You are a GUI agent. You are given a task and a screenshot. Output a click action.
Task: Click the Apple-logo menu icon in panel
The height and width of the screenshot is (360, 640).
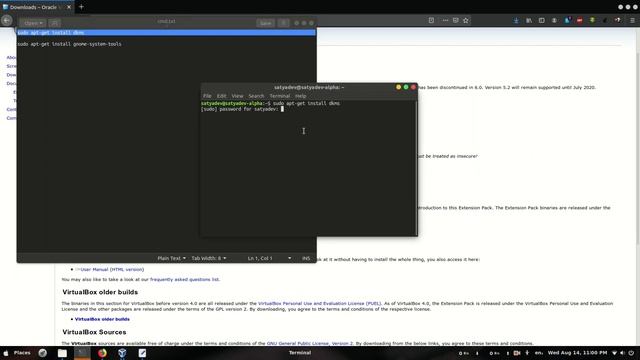click(6, 353)
